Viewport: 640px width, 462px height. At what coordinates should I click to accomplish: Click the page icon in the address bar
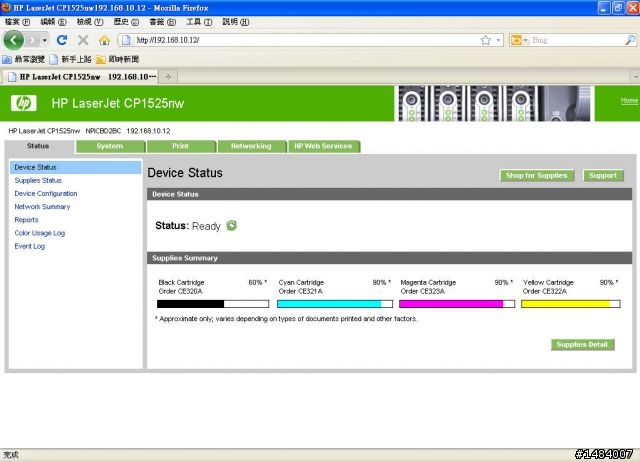(x=126, y=40)
